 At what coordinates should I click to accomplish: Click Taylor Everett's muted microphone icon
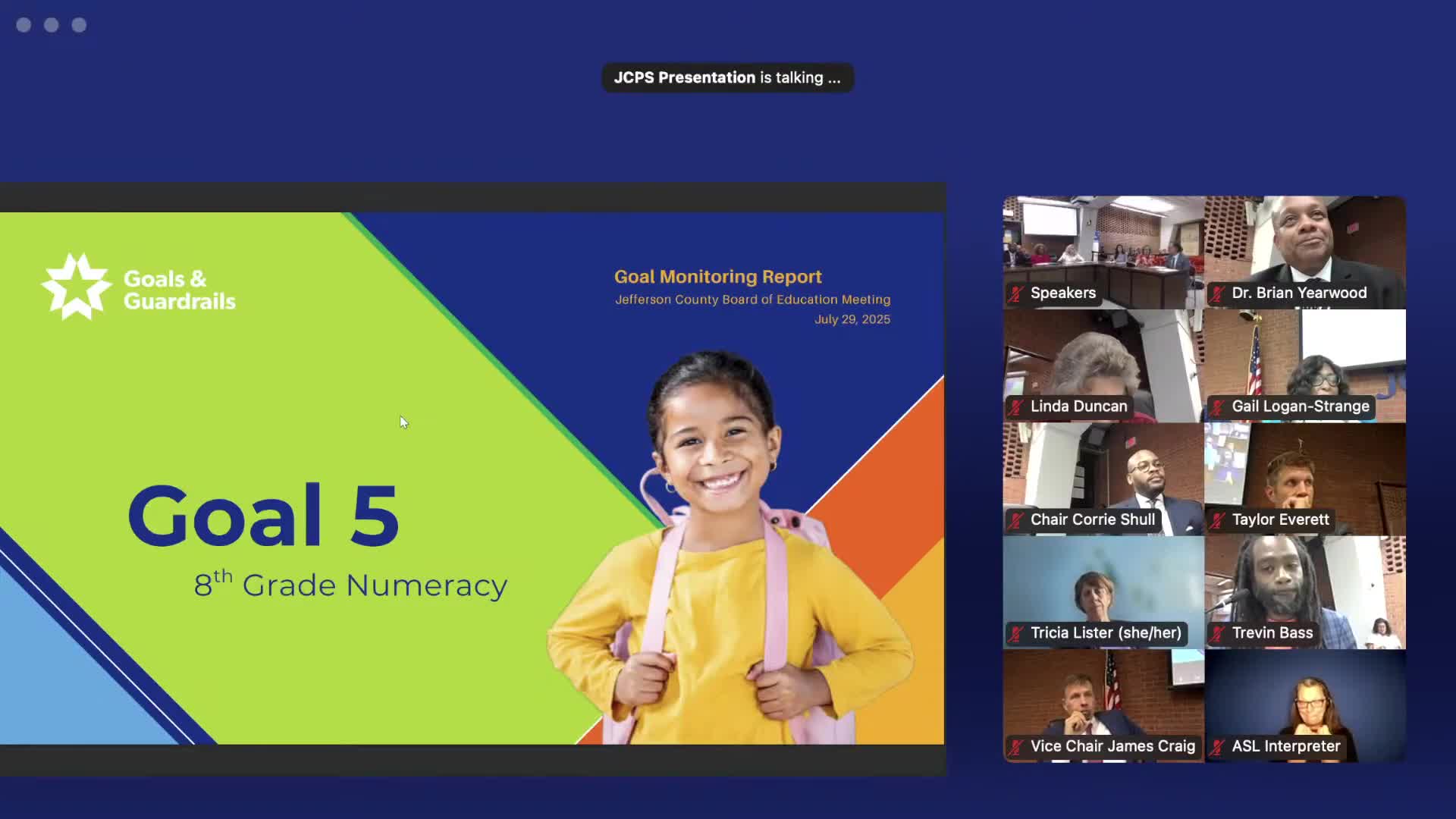1217,520
